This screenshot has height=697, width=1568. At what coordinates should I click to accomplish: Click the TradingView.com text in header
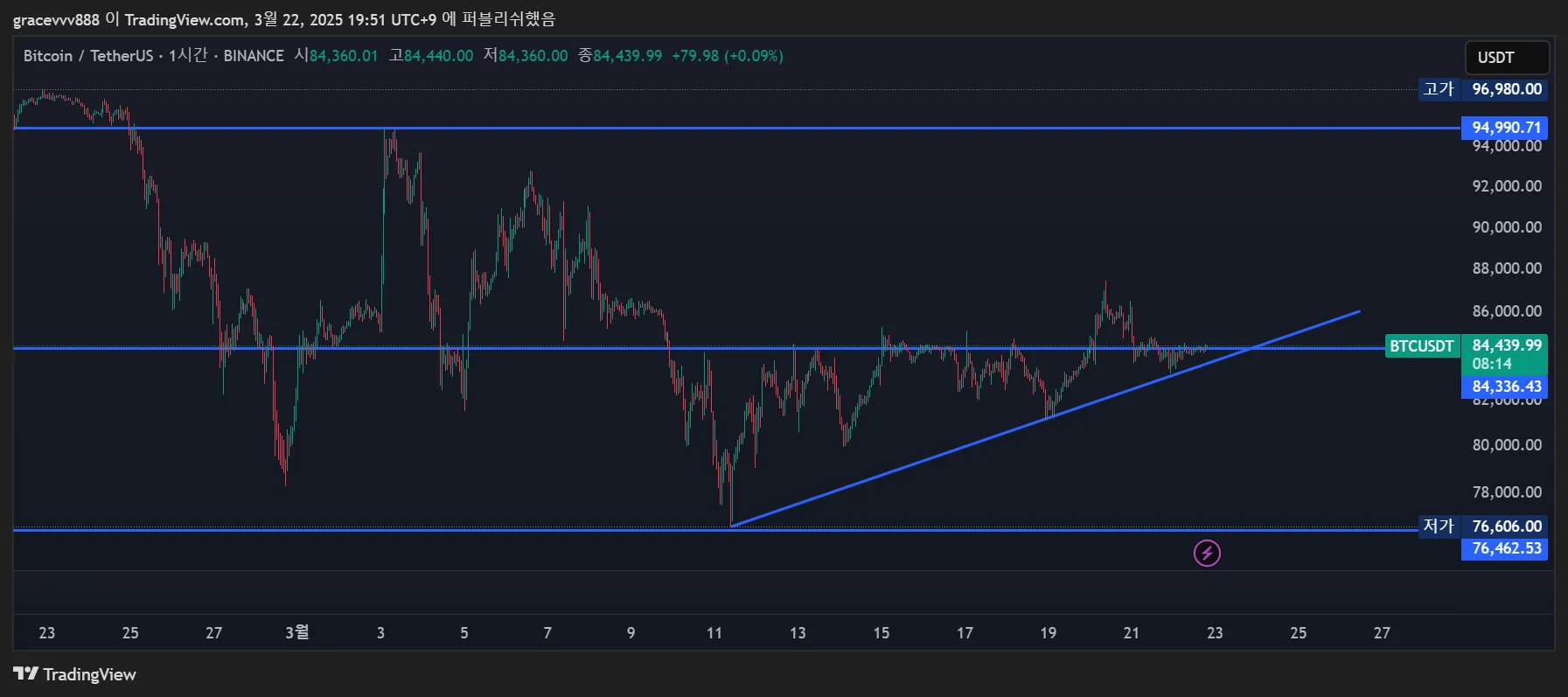185,19
